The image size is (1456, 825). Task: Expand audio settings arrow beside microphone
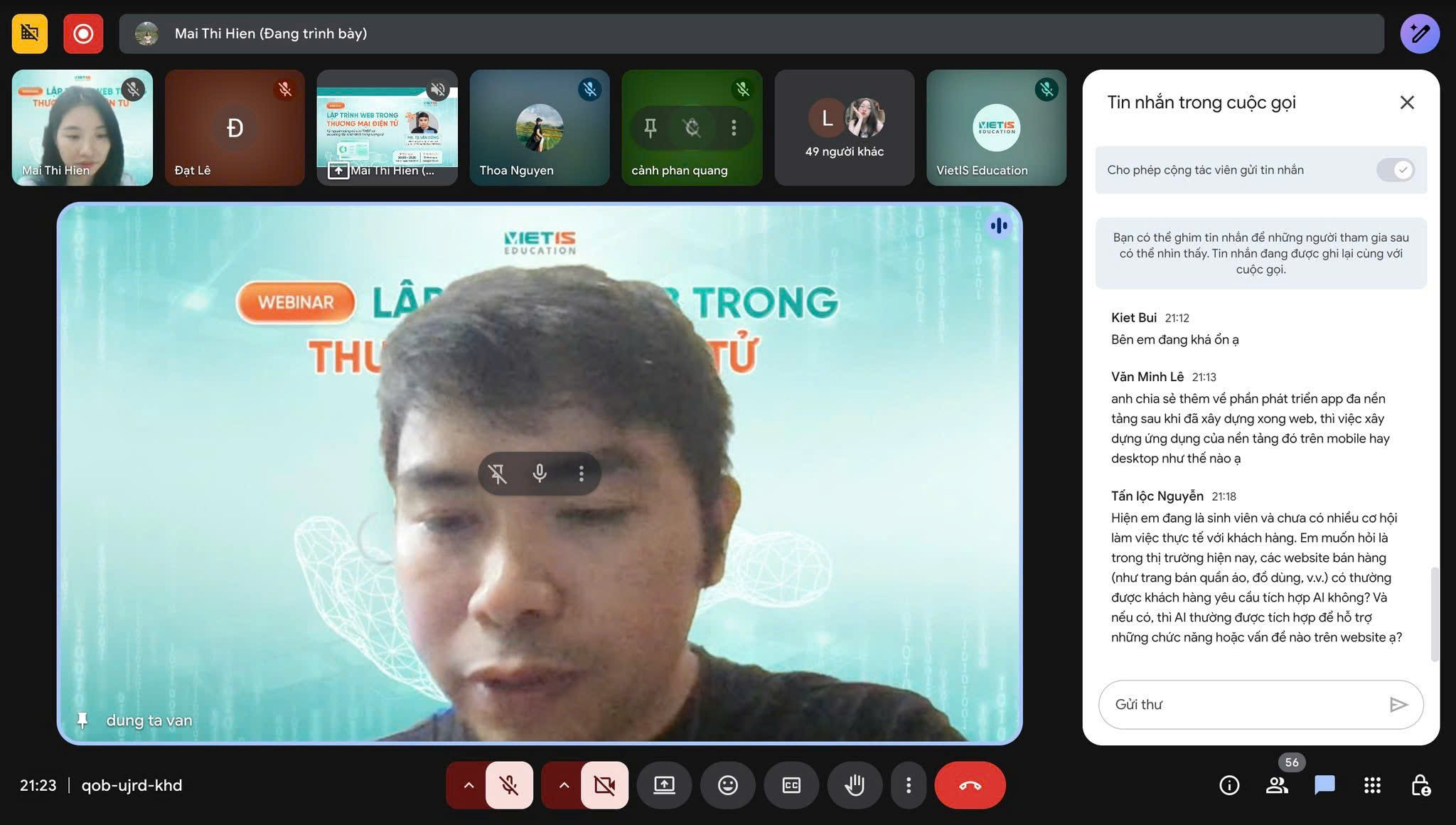[469, 785]
